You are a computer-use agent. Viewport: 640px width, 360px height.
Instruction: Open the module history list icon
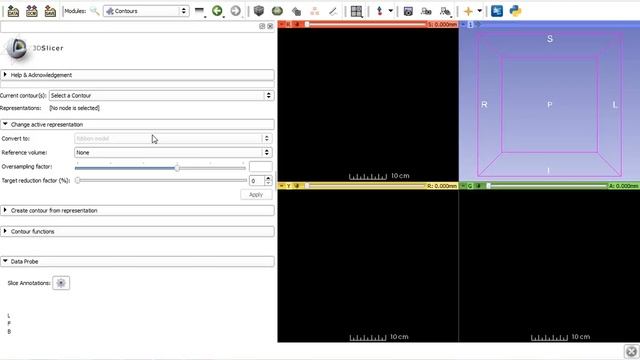coord(200,11)
